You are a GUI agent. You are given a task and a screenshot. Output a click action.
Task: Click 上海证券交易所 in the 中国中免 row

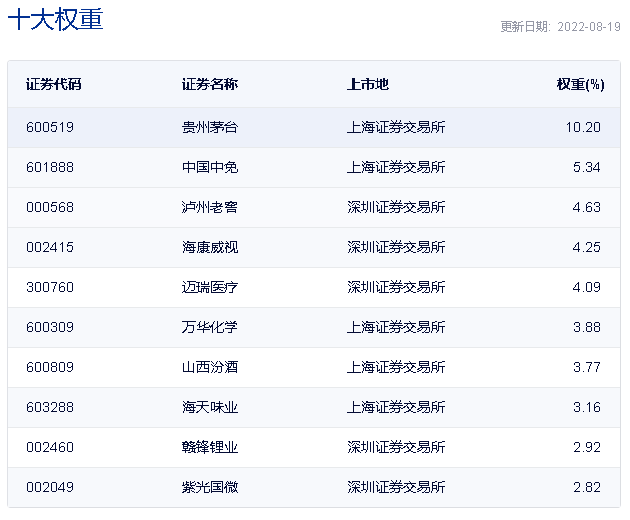tap(396, 167)
